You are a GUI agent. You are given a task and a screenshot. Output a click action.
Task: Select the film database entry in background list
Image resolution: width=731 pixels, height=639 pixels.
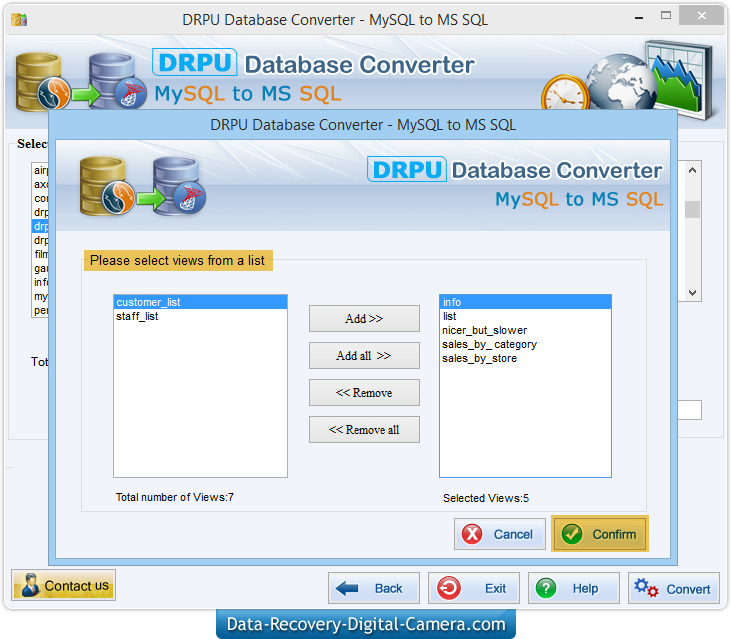[41, 254]
